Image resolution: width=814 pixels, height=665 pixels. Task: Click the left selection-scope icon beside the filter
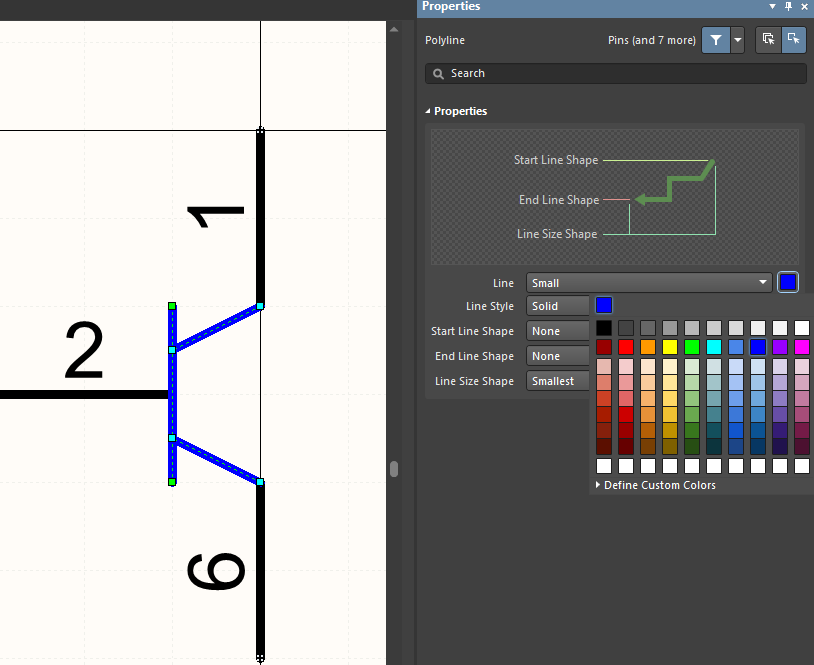click(x=768, y=40)
